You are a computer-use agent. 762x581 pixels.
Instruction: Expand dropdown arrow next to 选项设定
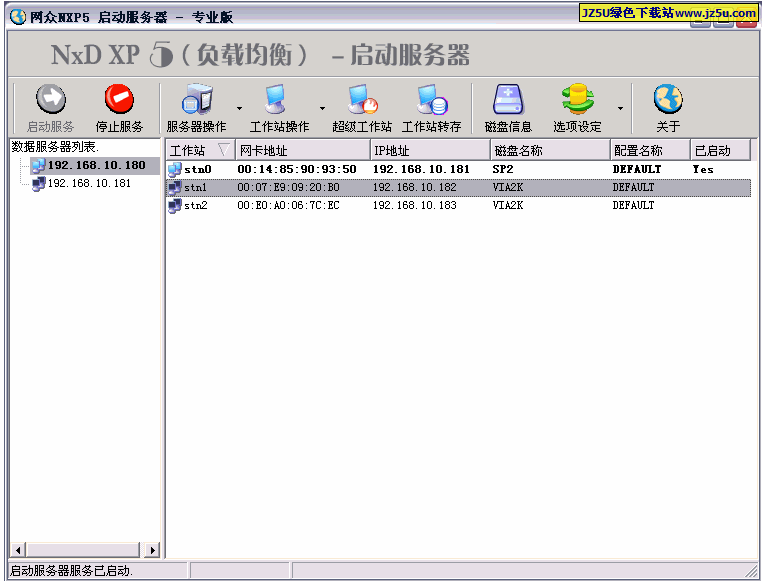coord(620,108)
